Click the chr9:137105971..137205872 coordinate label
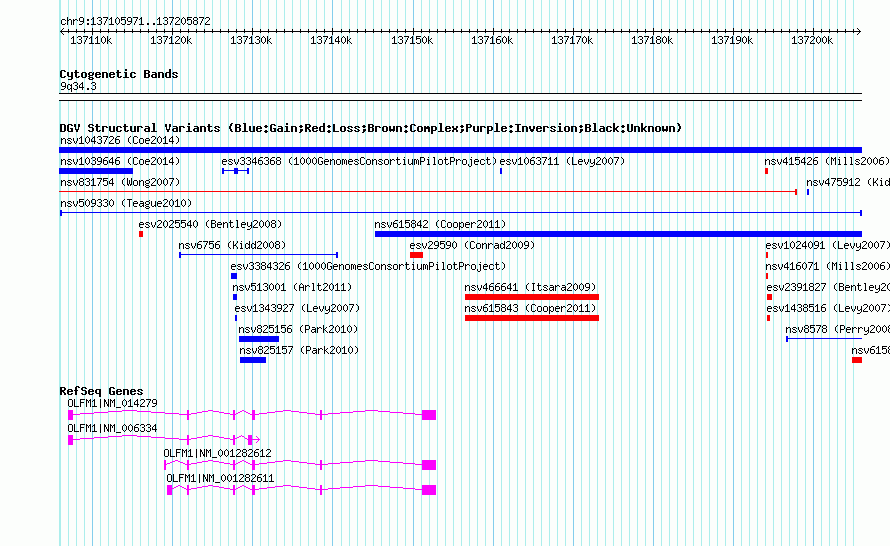This screenshot has height=546, width=890. click(135, 21)
